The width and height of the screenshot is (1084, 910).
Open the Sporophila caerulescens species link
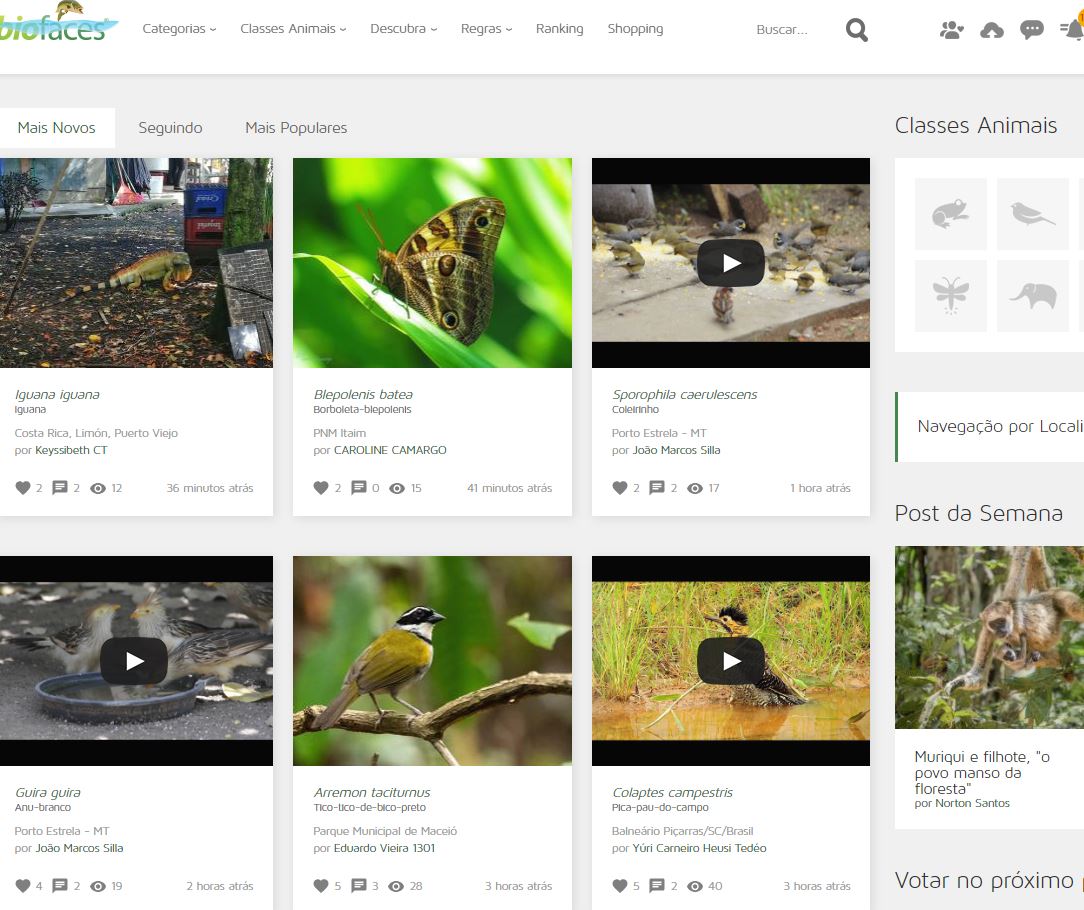pos(684,394)
